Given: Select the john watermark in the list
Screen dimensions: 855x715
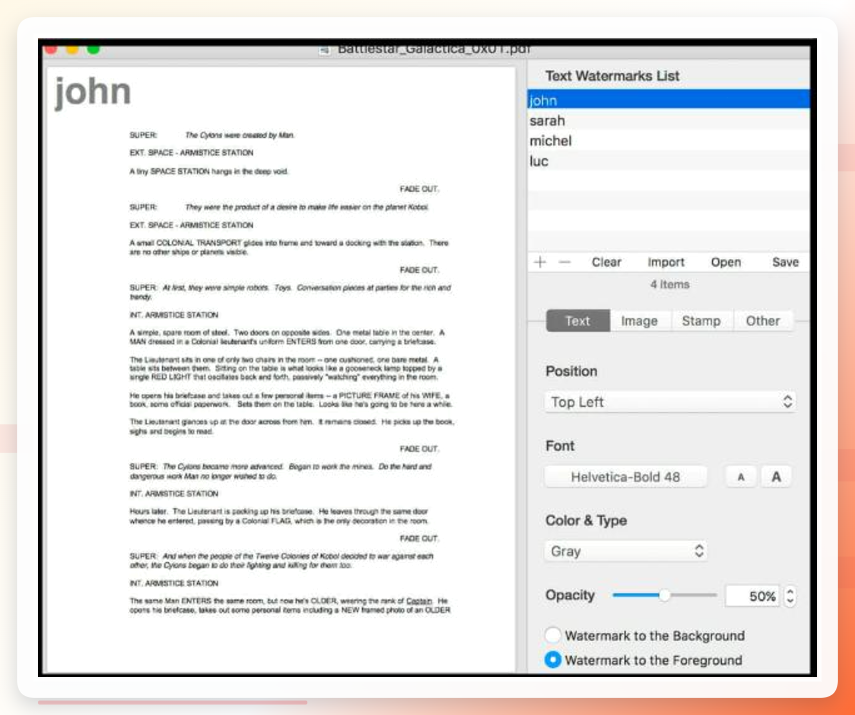Looking at the screenshot, I should (x=669, y=100).
